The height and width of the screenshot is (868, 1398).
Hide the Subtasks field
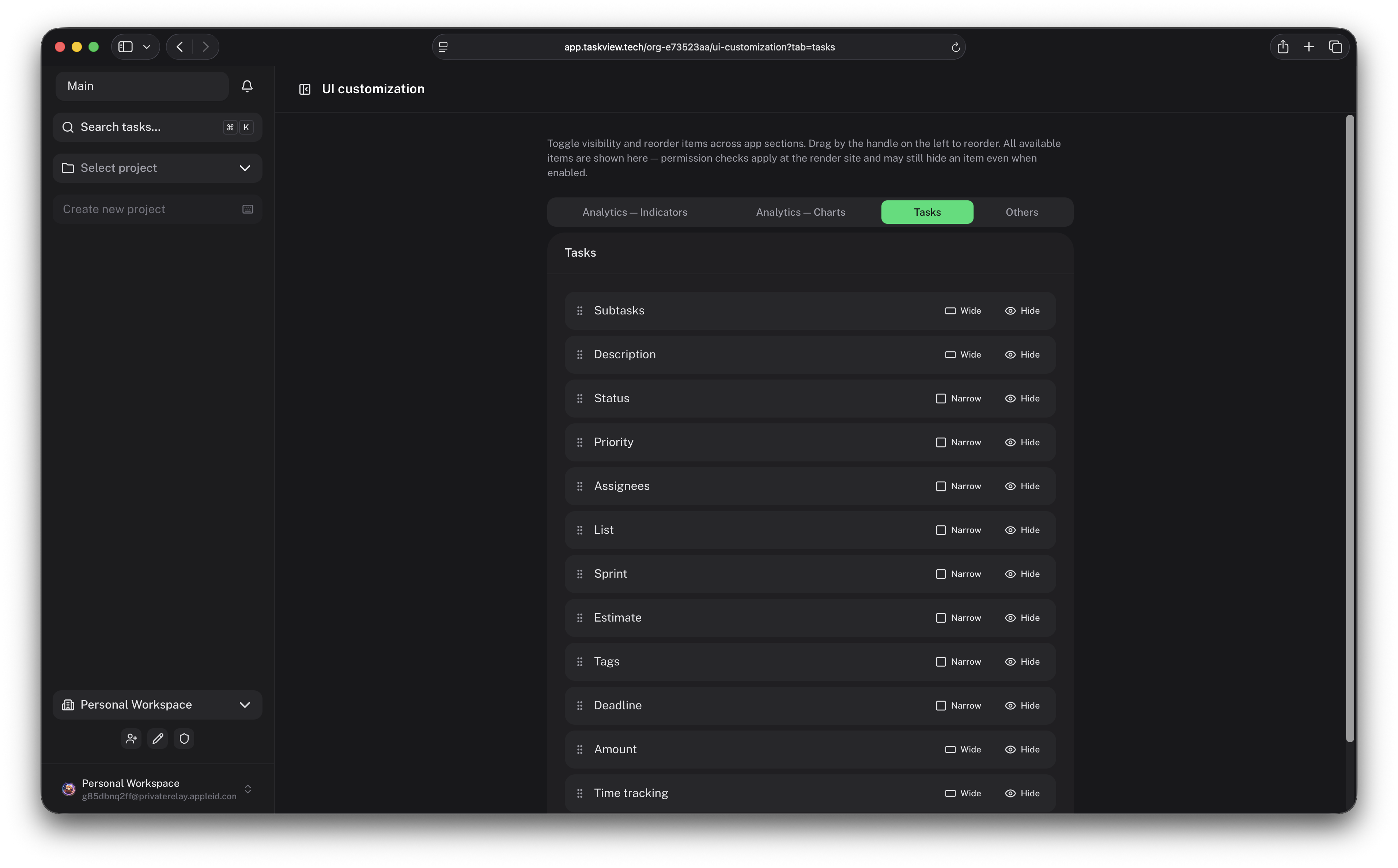pyautogui.click(x=1022, y=310)
